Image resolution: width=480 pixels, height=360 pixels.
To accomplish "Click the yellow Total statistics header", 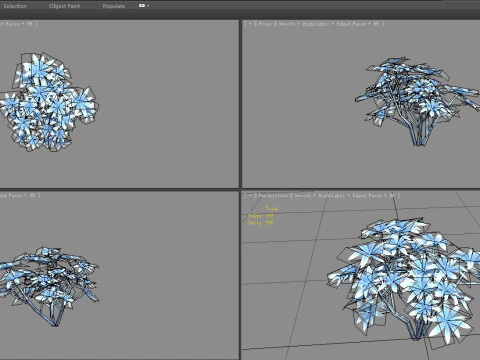I will pos(272,209).
